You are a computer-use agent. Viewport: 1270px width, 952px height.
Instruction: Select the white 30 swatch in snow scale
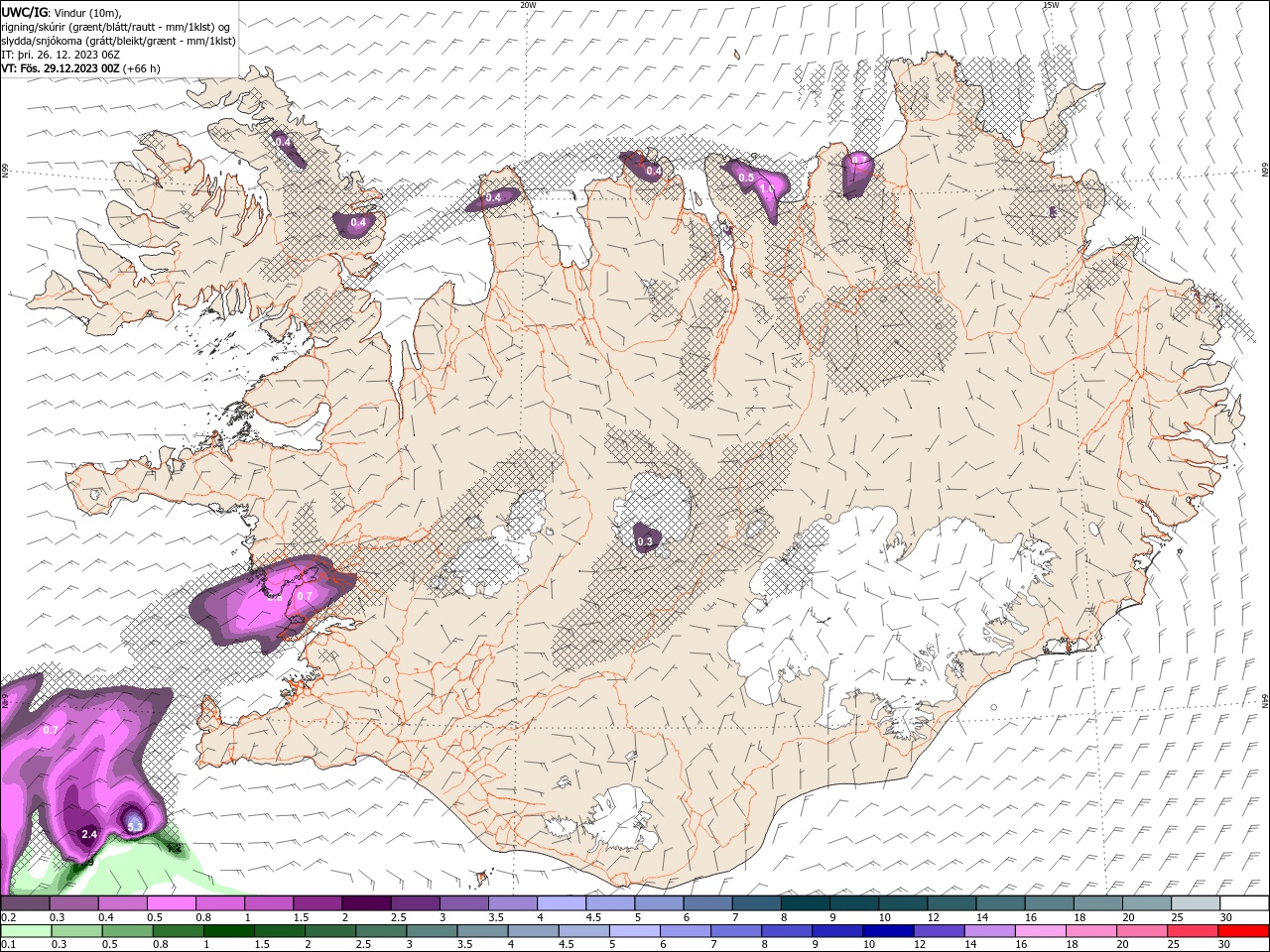coord(1244,903)
